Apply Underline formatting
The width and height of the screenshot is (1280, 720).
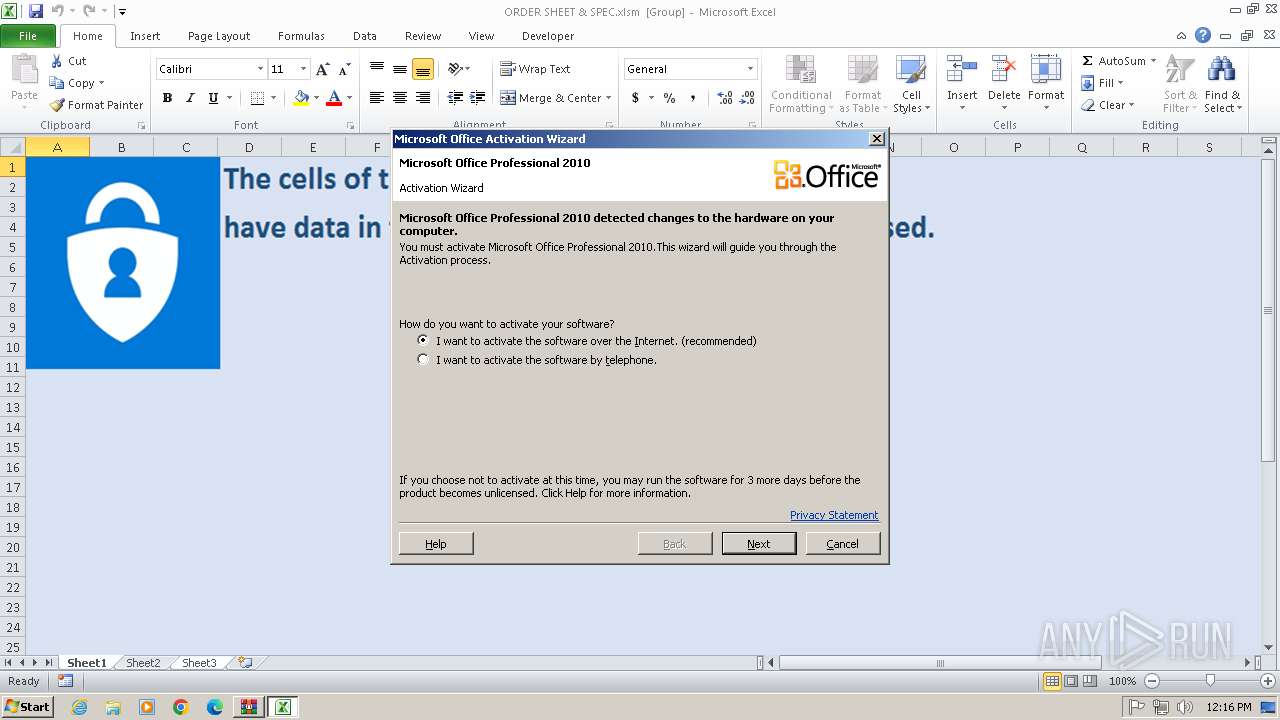(x=213, y=98)
